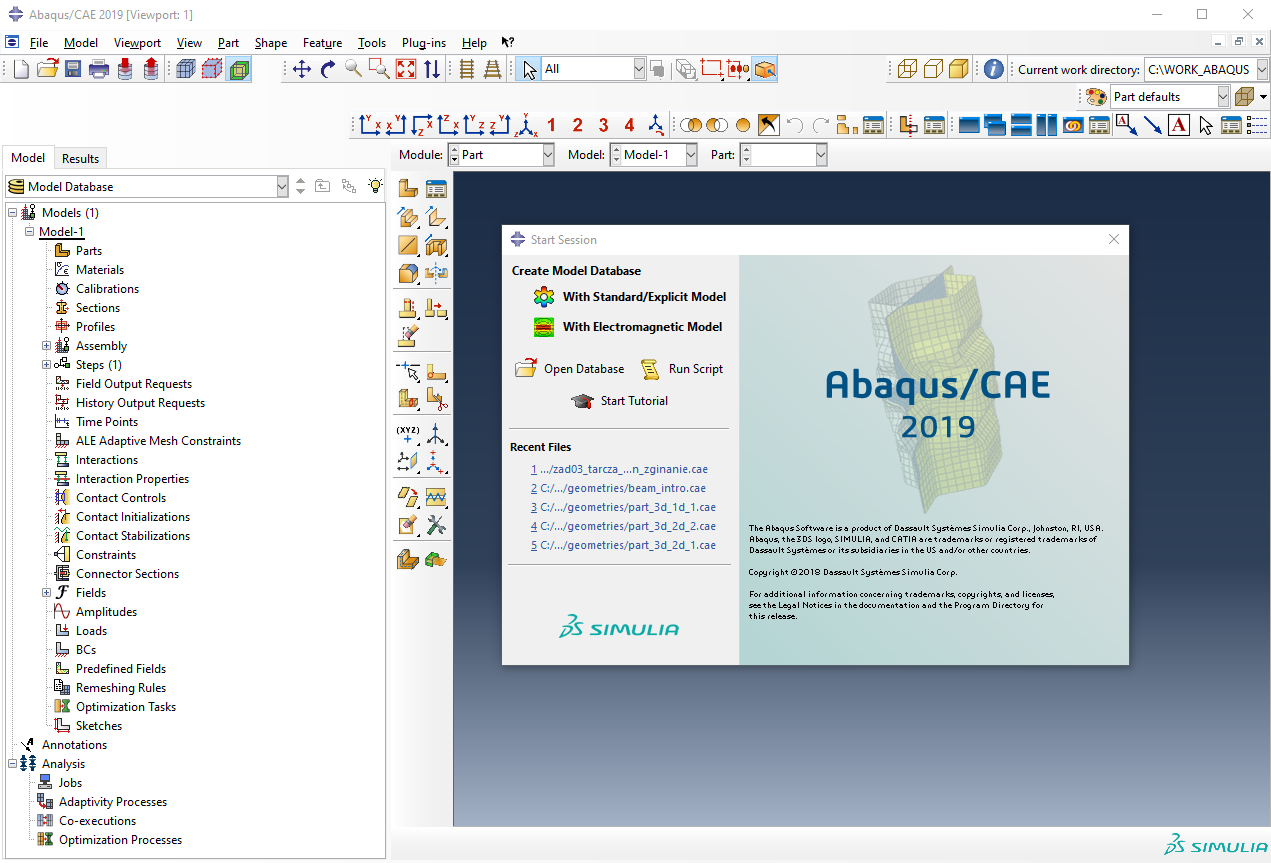
Task: Switch to the Results tab
Action: coord(80,158)
